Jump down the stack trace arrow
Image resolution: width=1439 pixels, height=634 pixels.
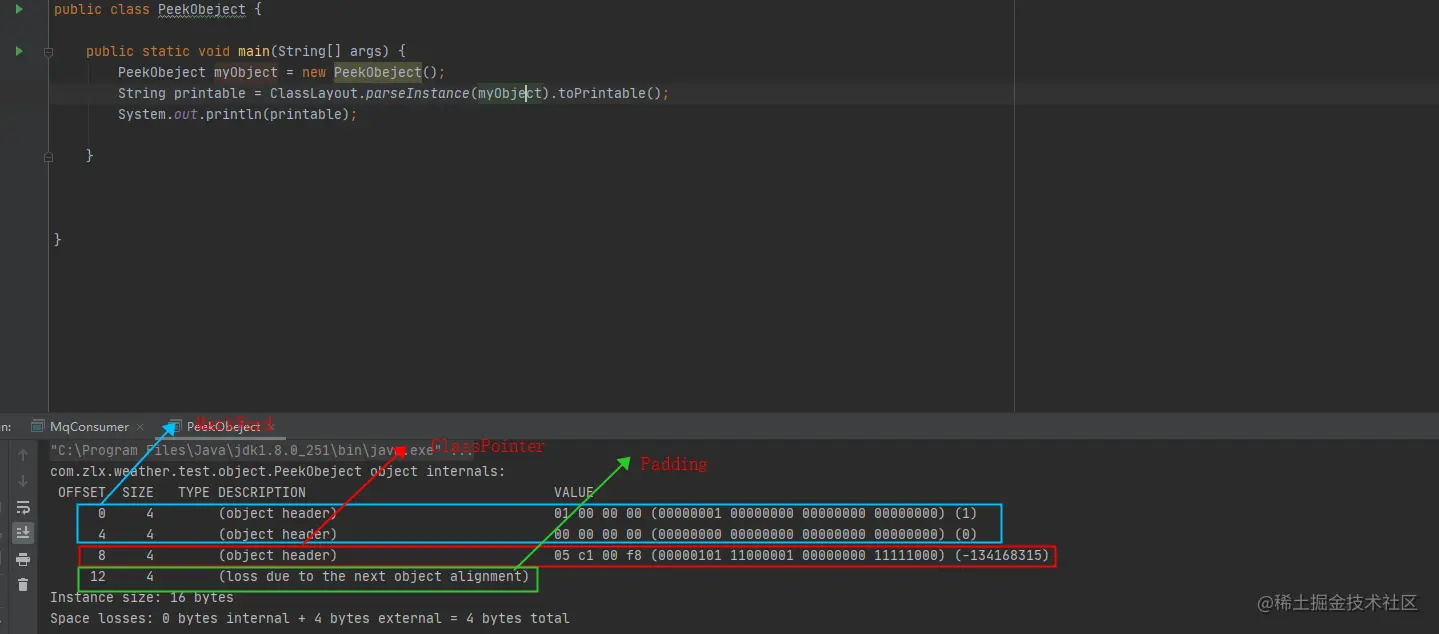pos(23,481)
